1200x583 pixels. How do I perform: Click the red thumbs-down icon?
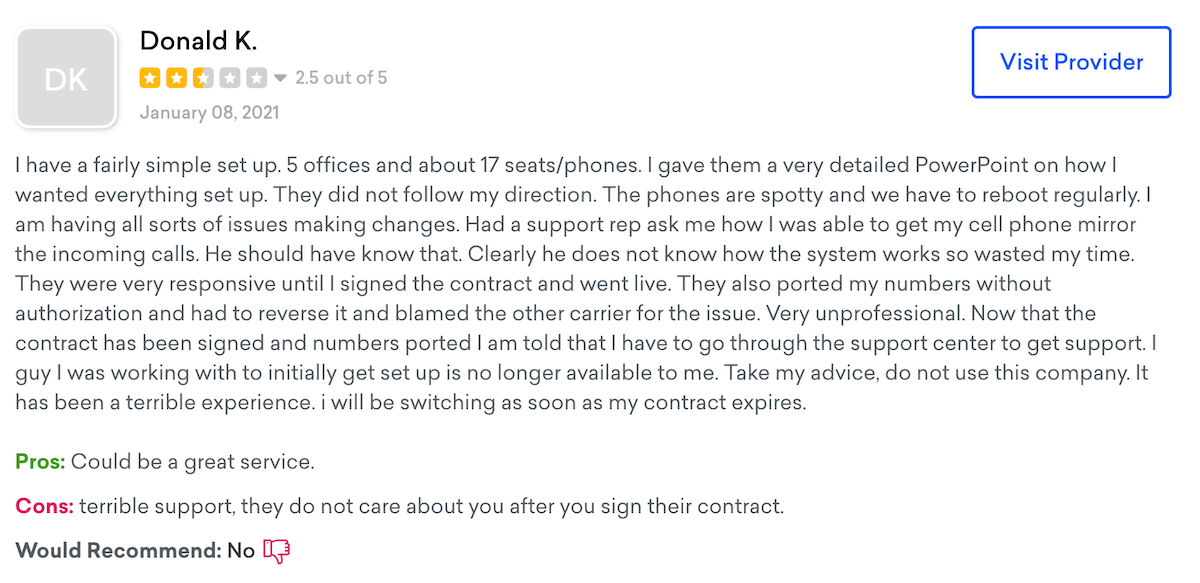(276, 550)
